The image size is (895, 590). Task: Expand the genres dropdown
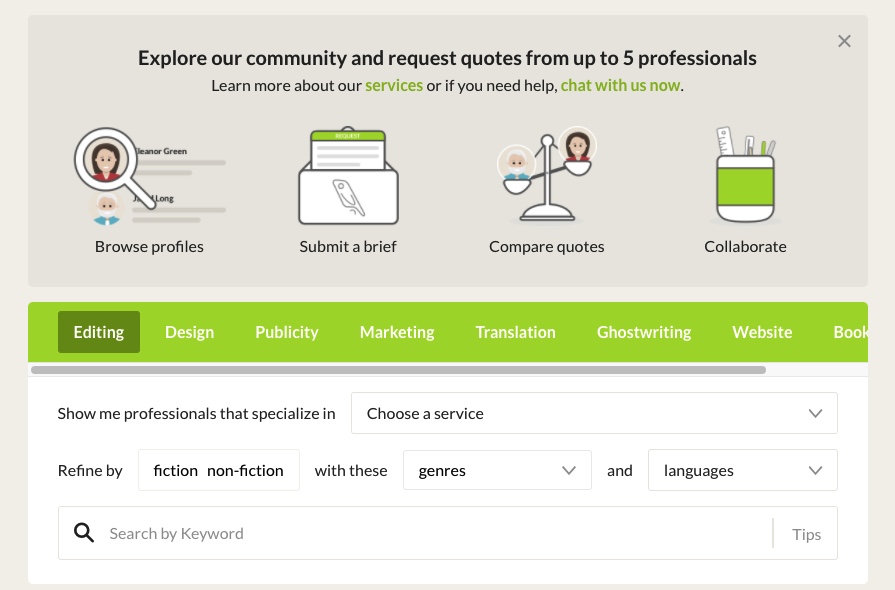click(x=497, y=470)
